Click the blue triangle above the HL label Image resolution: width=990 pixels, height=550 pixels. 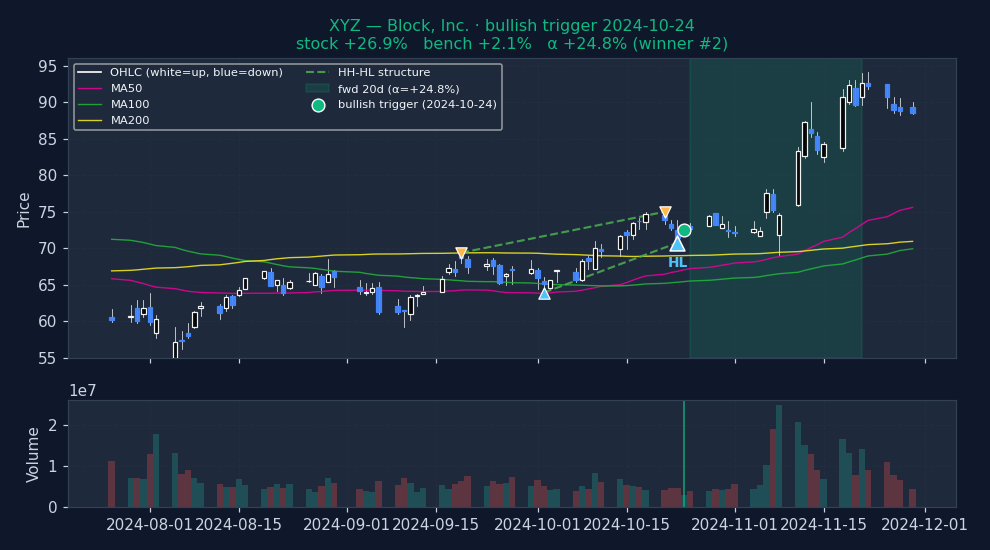(x=677, y=243)
